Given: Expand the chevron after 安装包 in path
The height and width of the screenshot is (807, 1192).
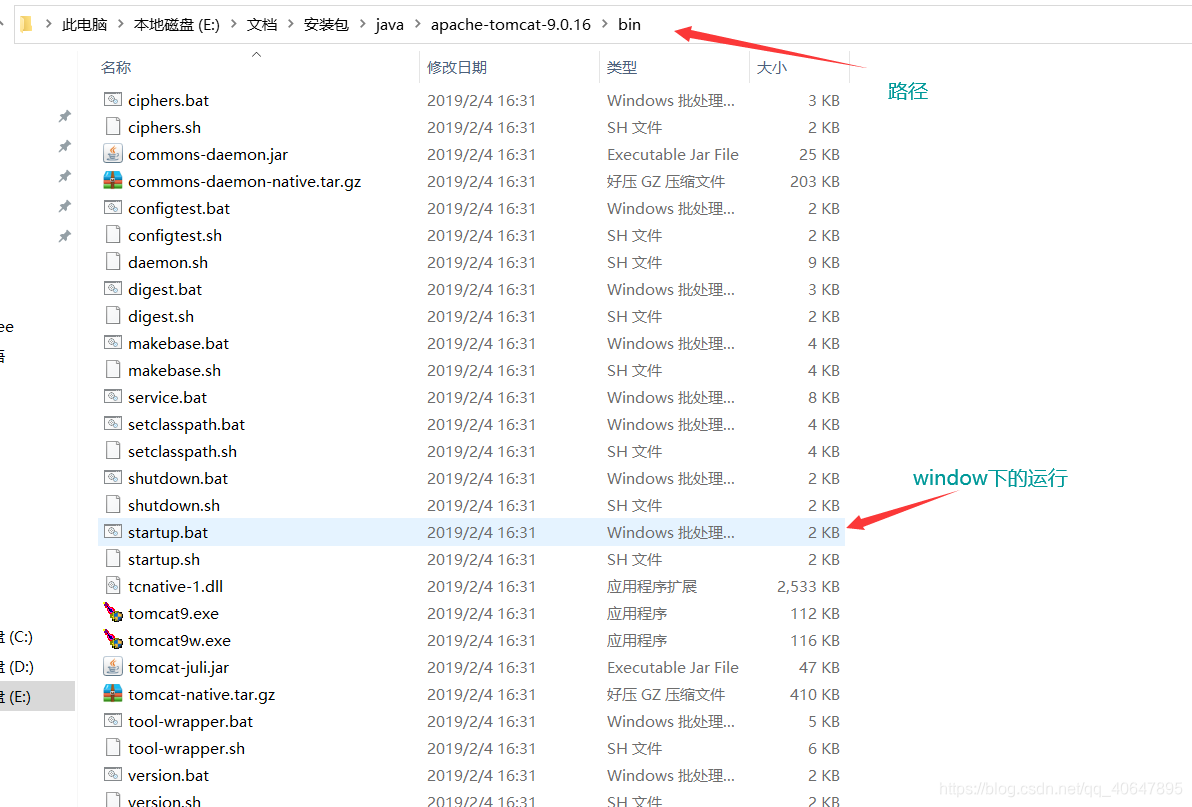Looking at the screenshot, I should coord(362,24).
